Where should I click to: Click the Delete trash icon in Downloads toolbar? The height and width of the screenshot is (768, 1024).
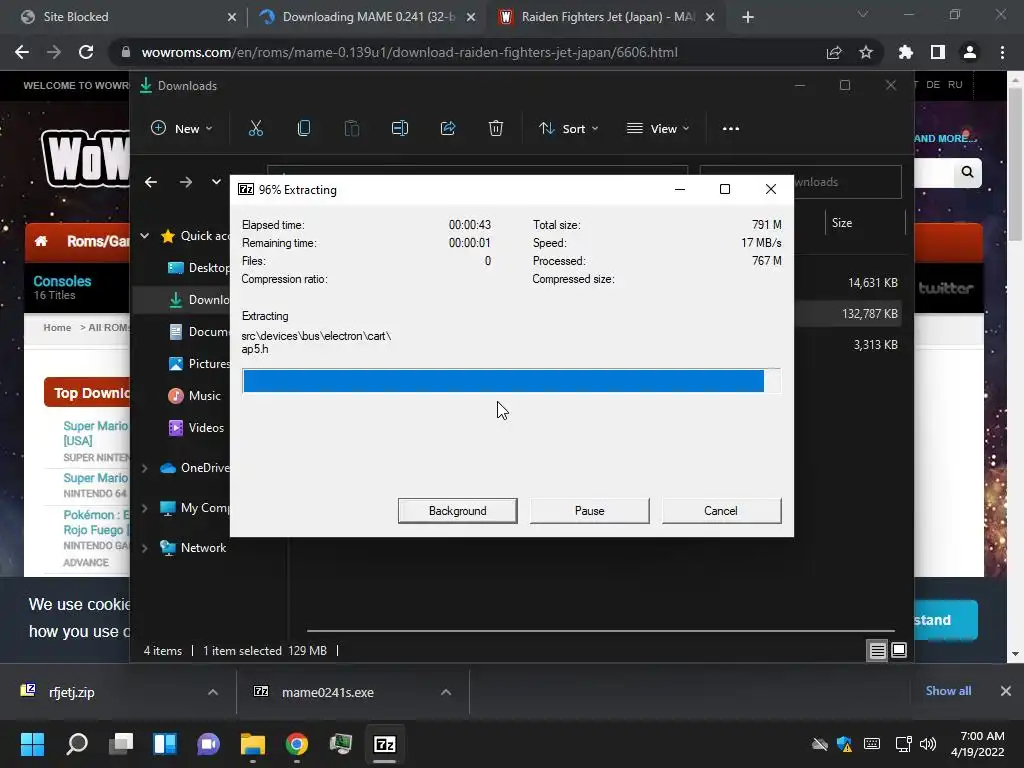pyautogui.click(x=496, y=129)
